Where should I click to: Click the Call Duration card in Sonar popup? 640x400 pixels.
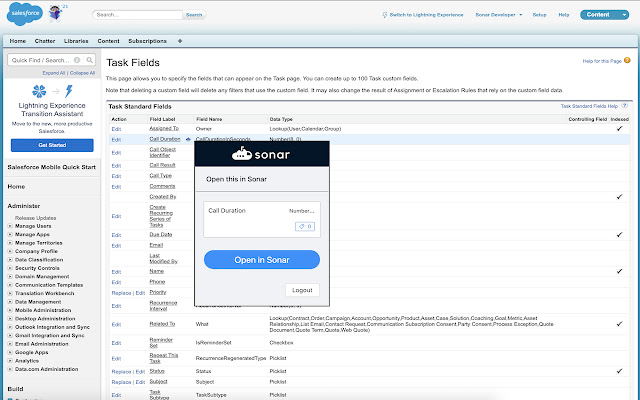[x=262, y=219]
